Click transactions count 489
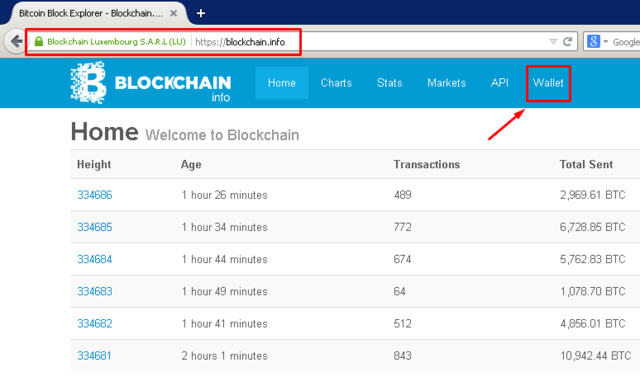Viewport: 640px width, 386px height. 402,195
